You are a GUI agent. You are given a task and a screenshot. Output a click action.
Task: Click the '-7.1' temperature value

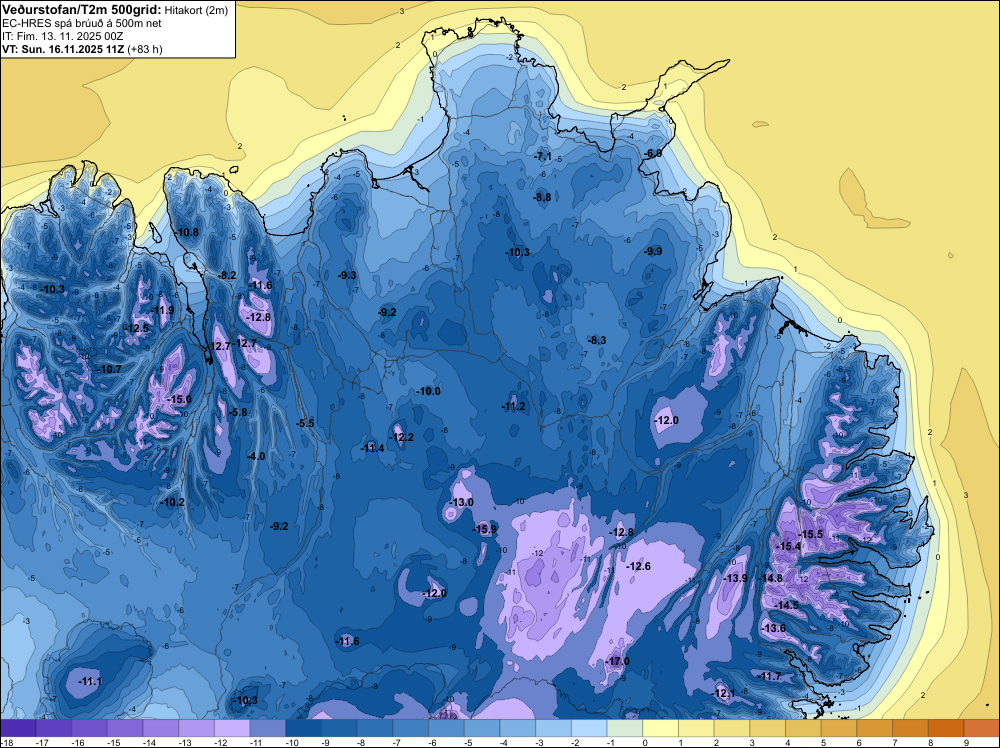543,156
